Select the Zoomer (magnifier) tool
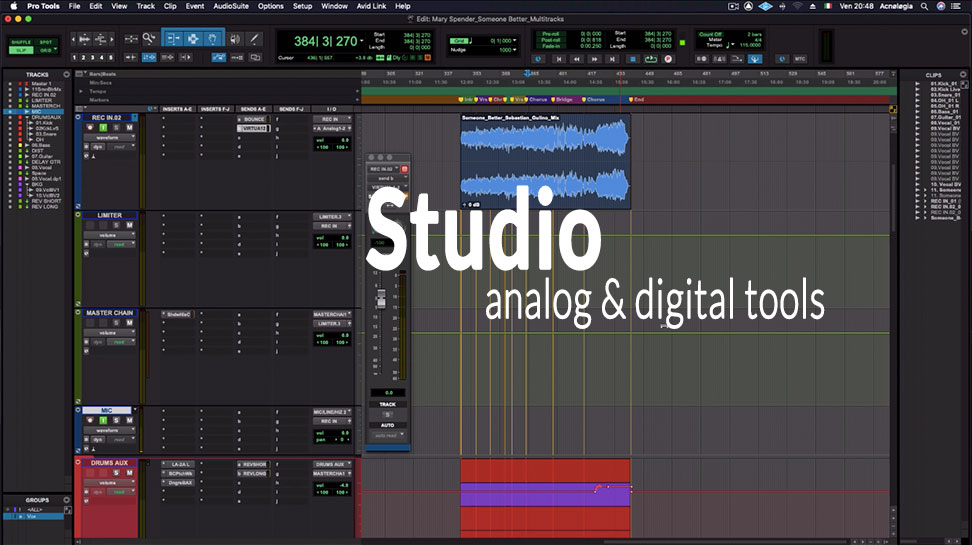Viewport: 972px width, 545px height. (149, 39)
